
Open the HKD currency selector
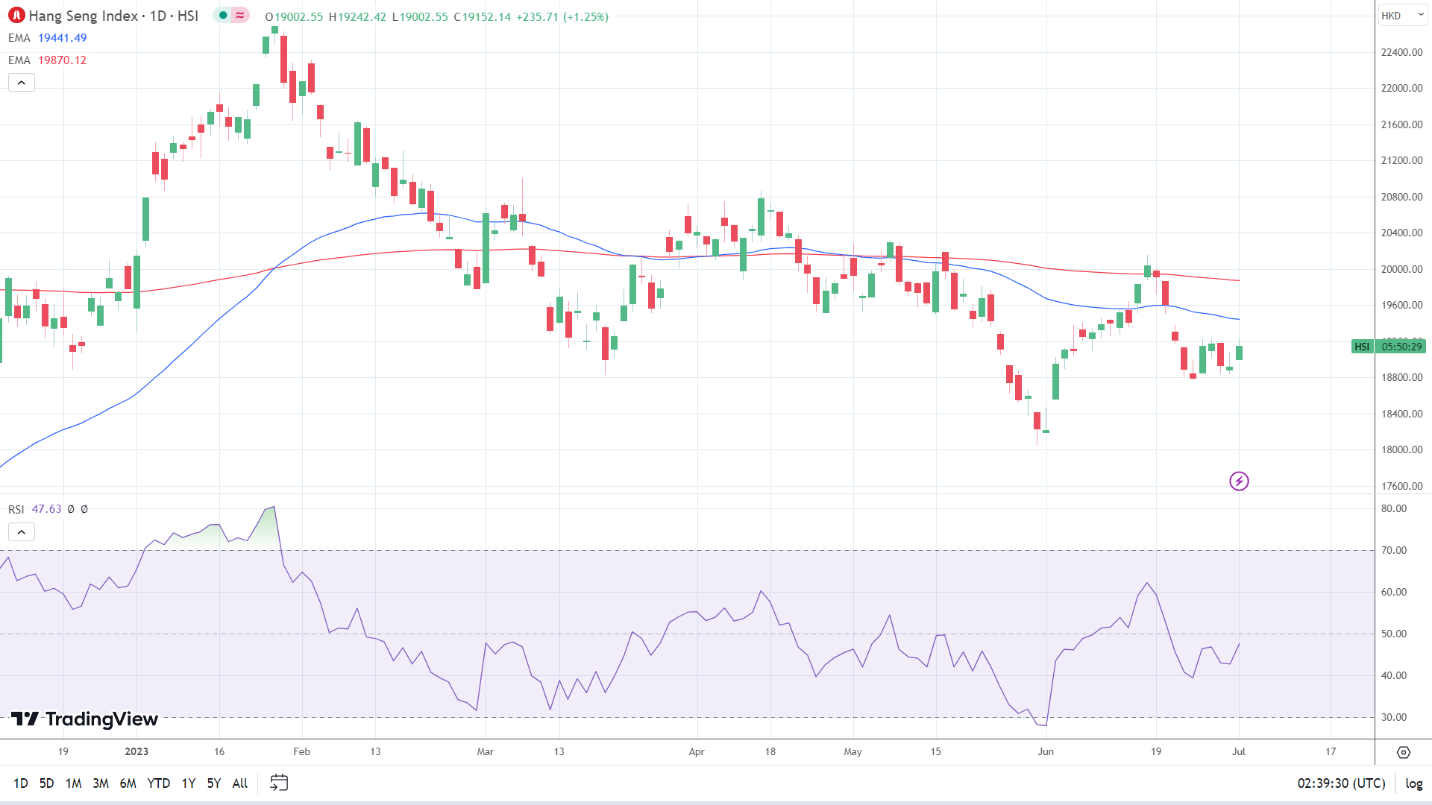(x=1403, y=15)
